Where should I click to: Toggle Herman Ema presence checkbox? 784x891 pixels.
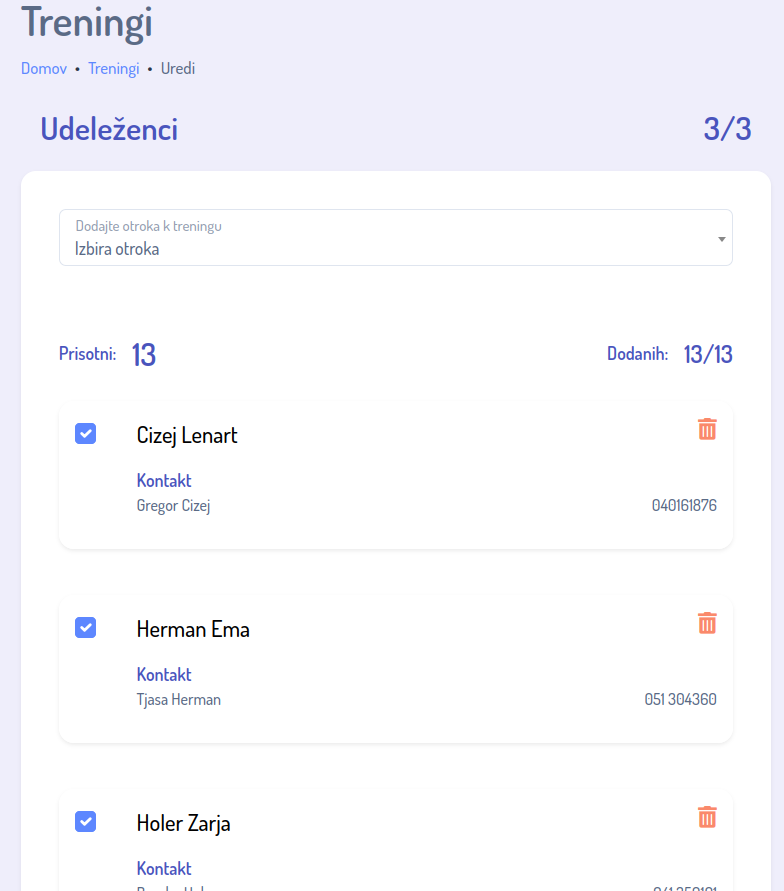point(86,627)
